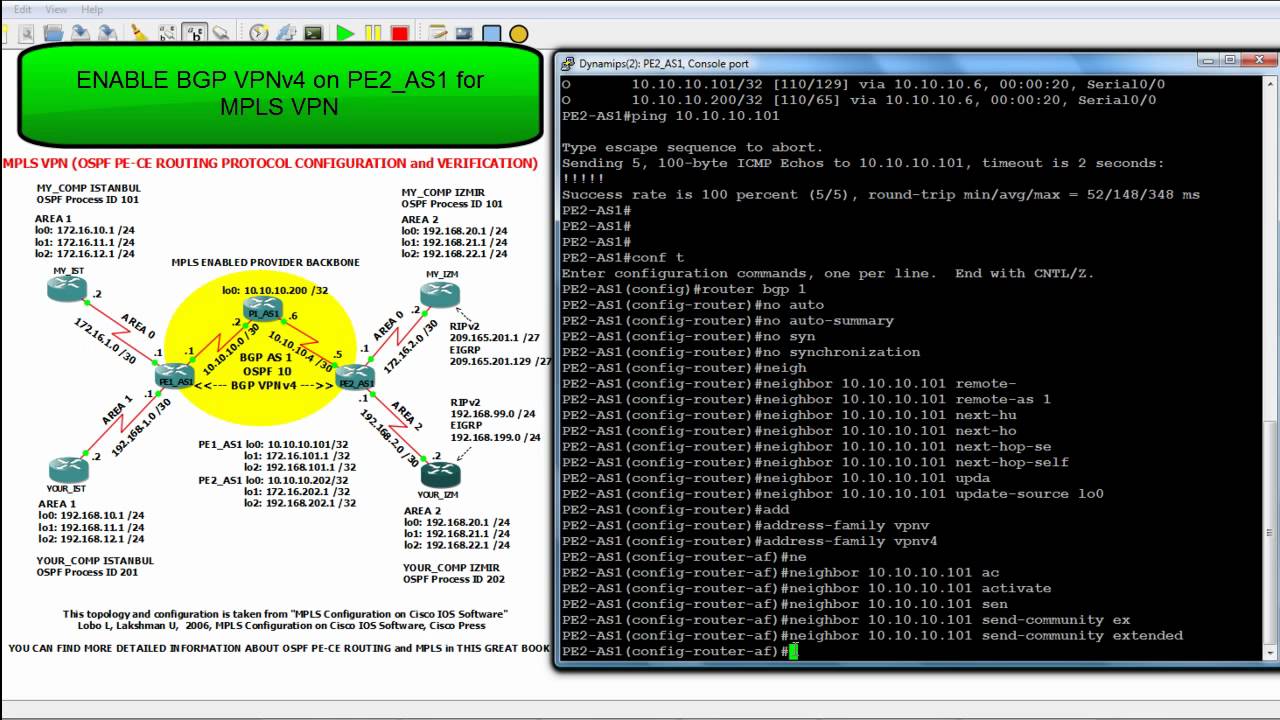This screenshot has width=1280, height=720.
Task: Click the 'next-hop-self' console line
Action: [815, 462]
